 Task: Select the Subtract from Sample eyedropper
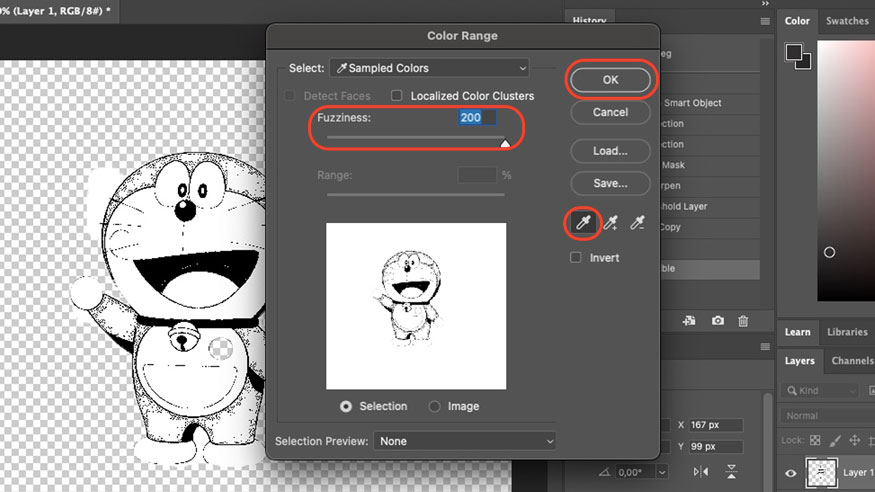(x=637, y=223)
